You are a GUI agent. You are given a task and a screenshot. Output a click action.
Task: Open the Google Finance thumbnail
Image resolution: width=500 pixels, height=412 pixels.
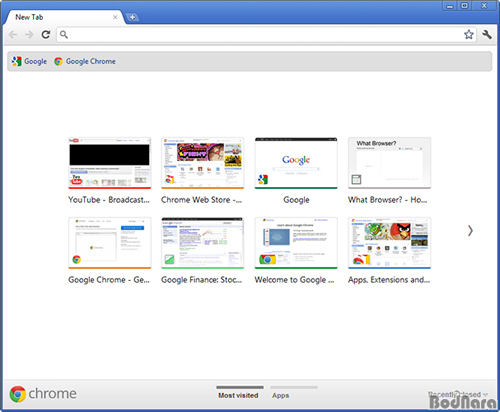tap(203, 243)
